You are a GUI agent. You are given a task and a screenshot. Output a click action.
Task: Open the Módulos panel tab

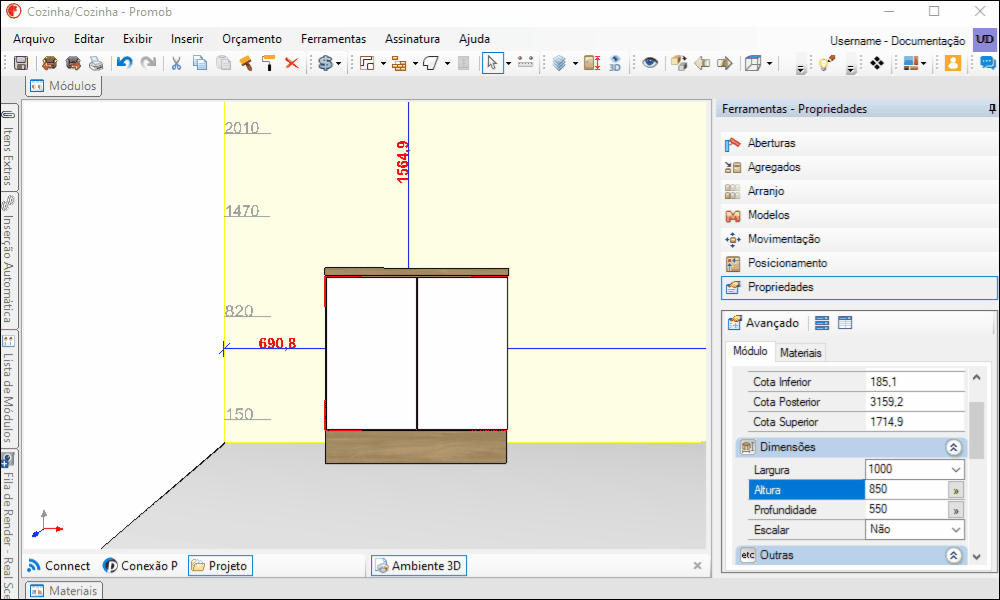click(64, 86)
